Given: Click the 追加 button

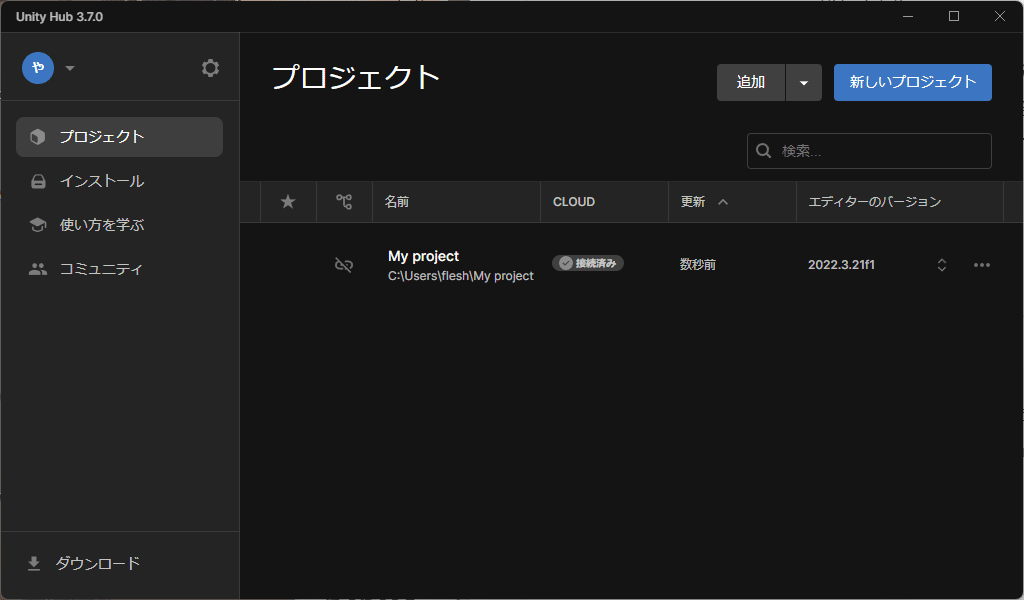Looking at the screenshot, I should point(751,82).
